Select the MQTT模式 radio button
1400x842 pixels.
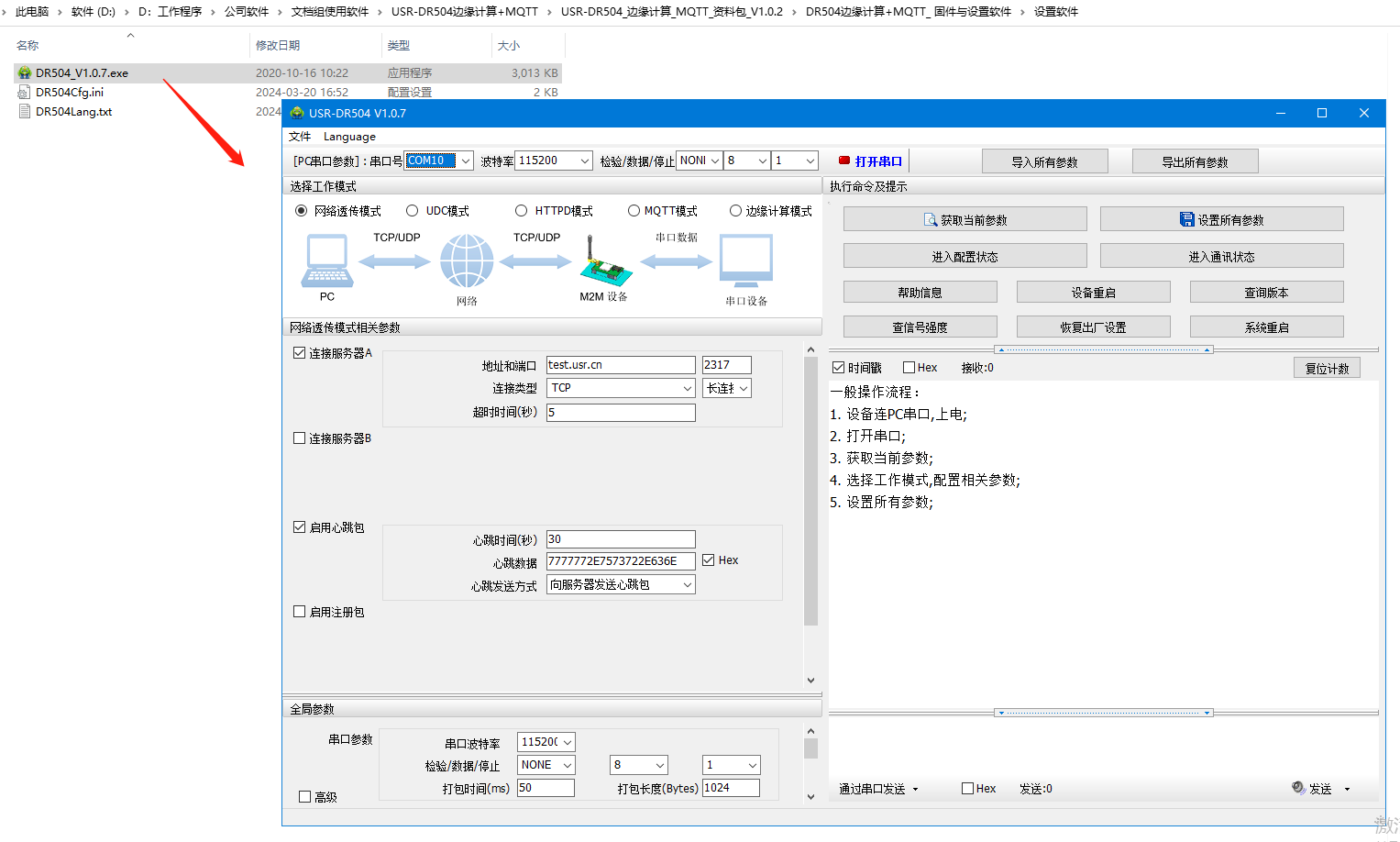click(x=634, y=211)
